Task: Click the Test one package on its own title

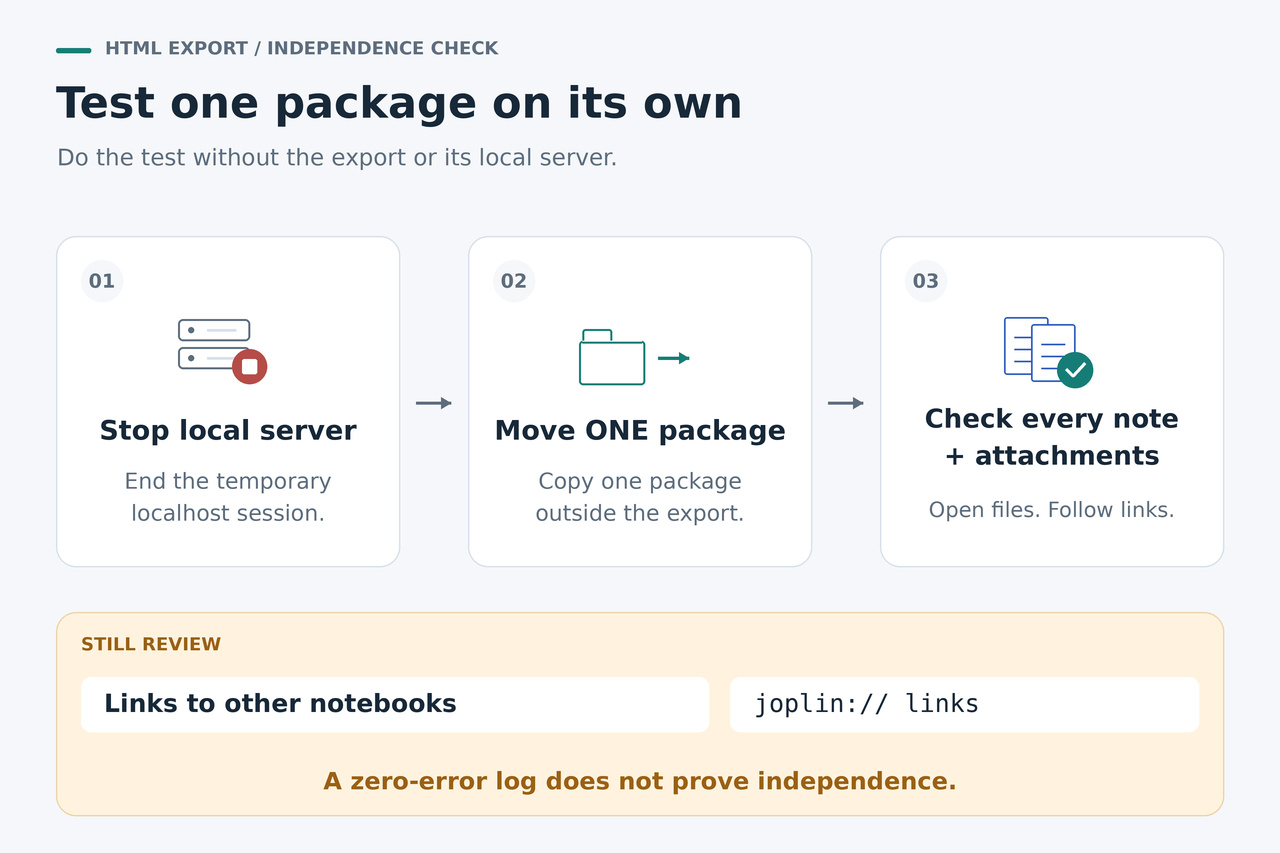Action: point(399,103)
